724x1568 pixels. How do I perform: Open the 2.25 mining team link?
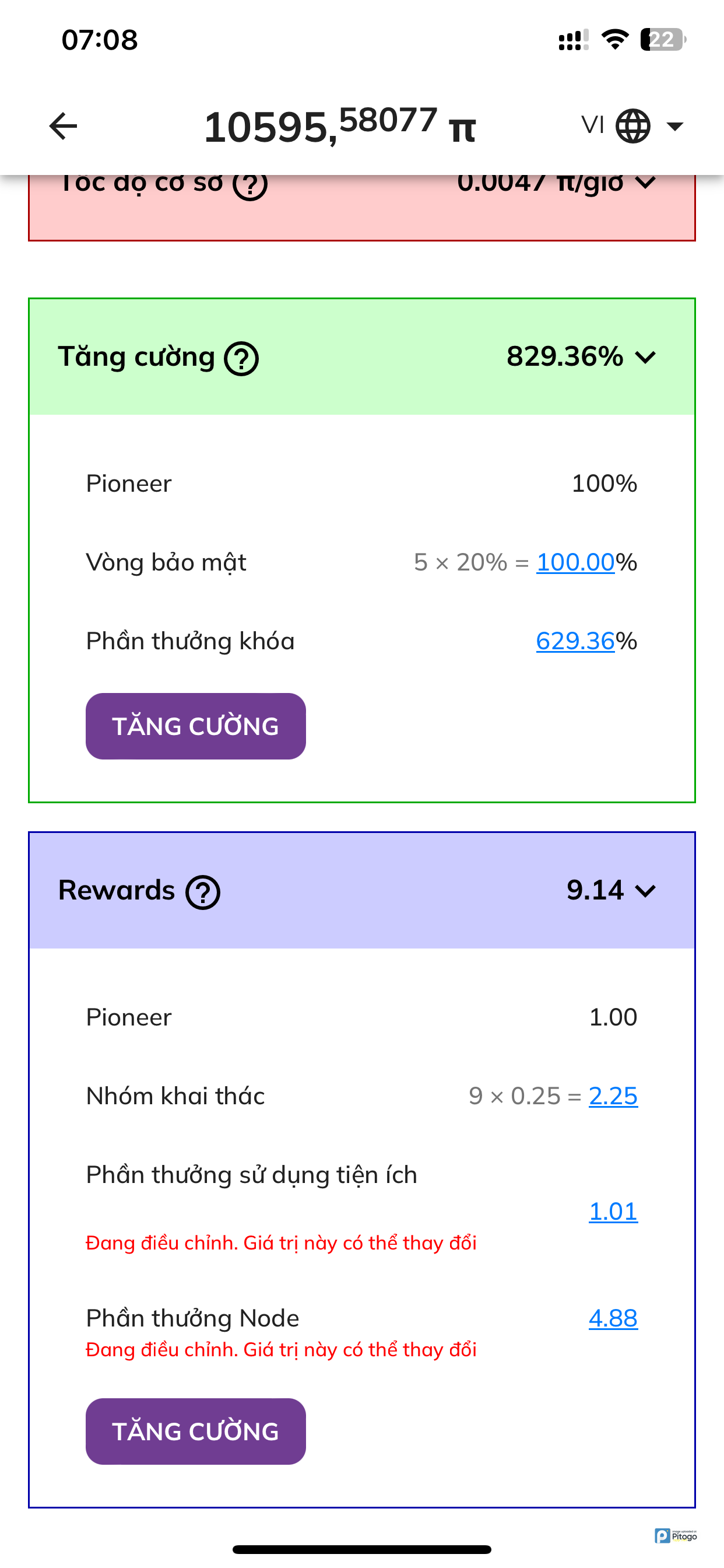pos(613,1096)
